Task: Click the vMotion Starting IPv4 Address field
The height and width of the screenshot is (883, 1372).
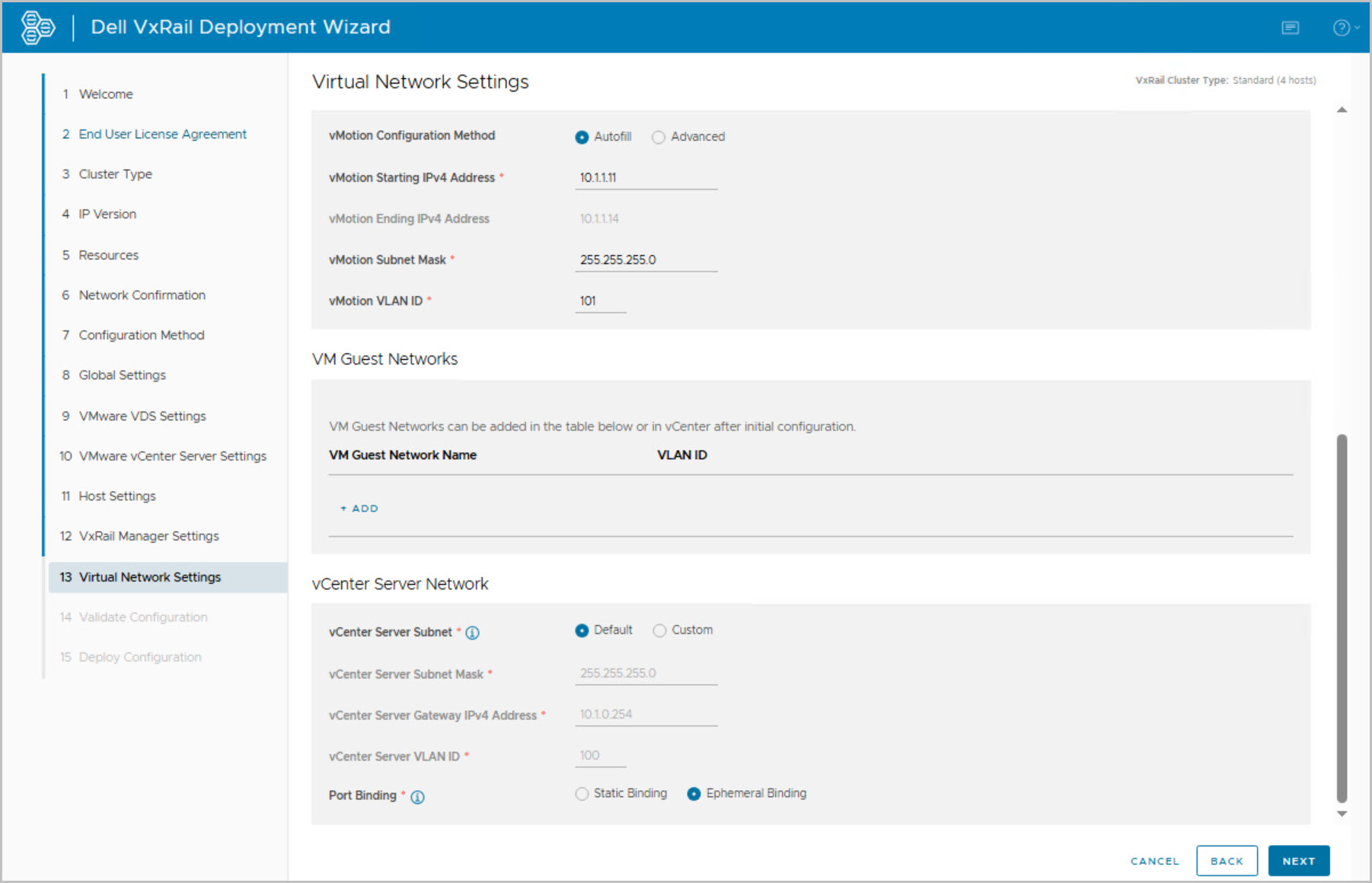Action: [x=646, y=178]
